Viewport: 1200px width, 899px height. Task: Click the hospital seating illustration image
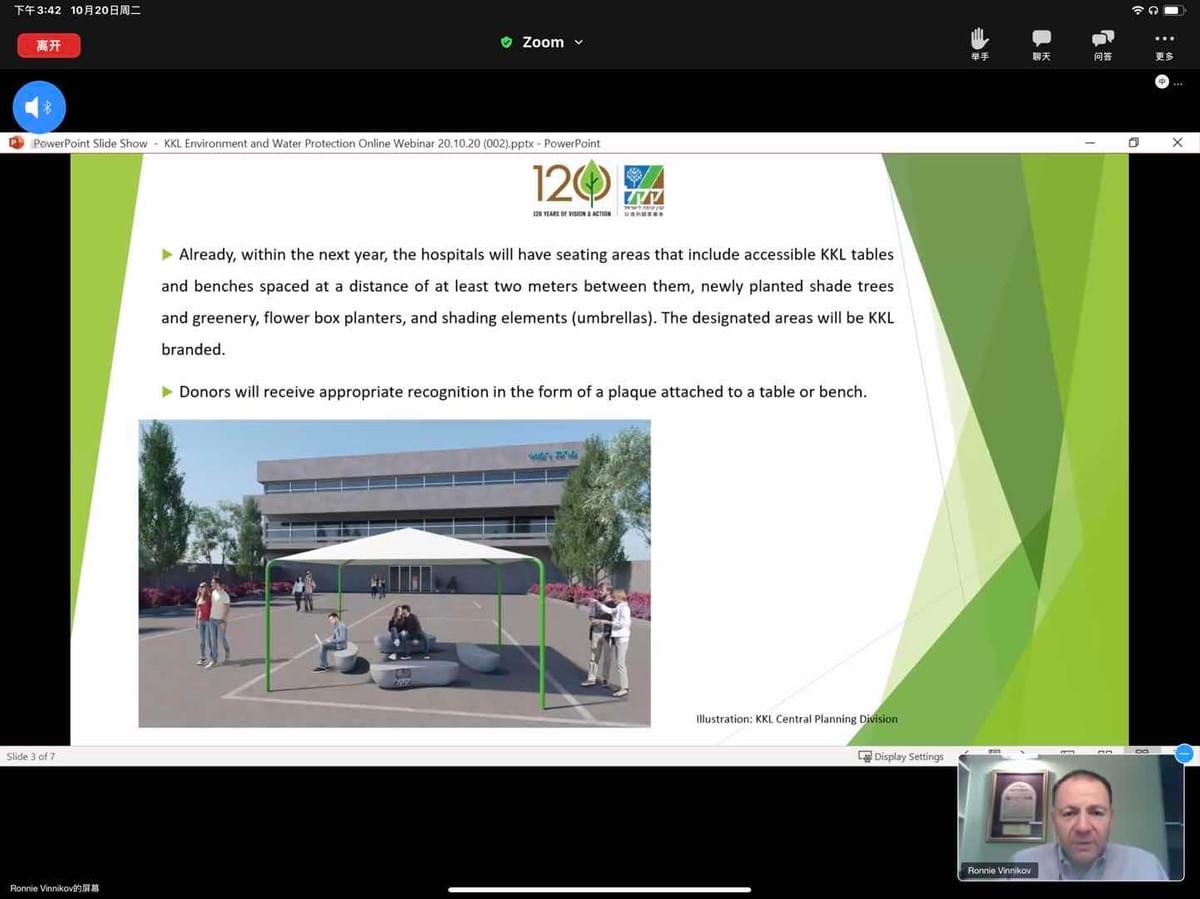394,573
